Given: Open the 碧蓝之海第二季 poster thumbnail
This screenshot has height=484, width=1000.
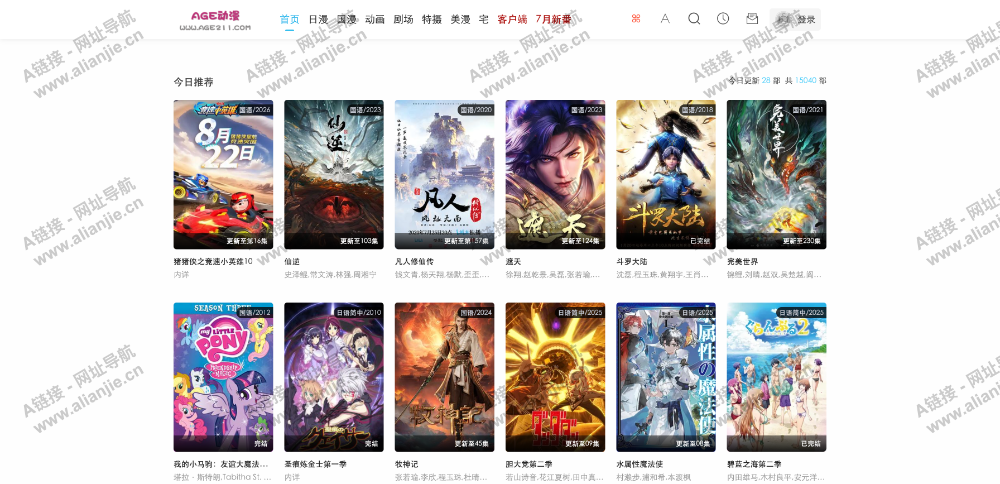Looking at the screenshot, I should click(777, 377).
